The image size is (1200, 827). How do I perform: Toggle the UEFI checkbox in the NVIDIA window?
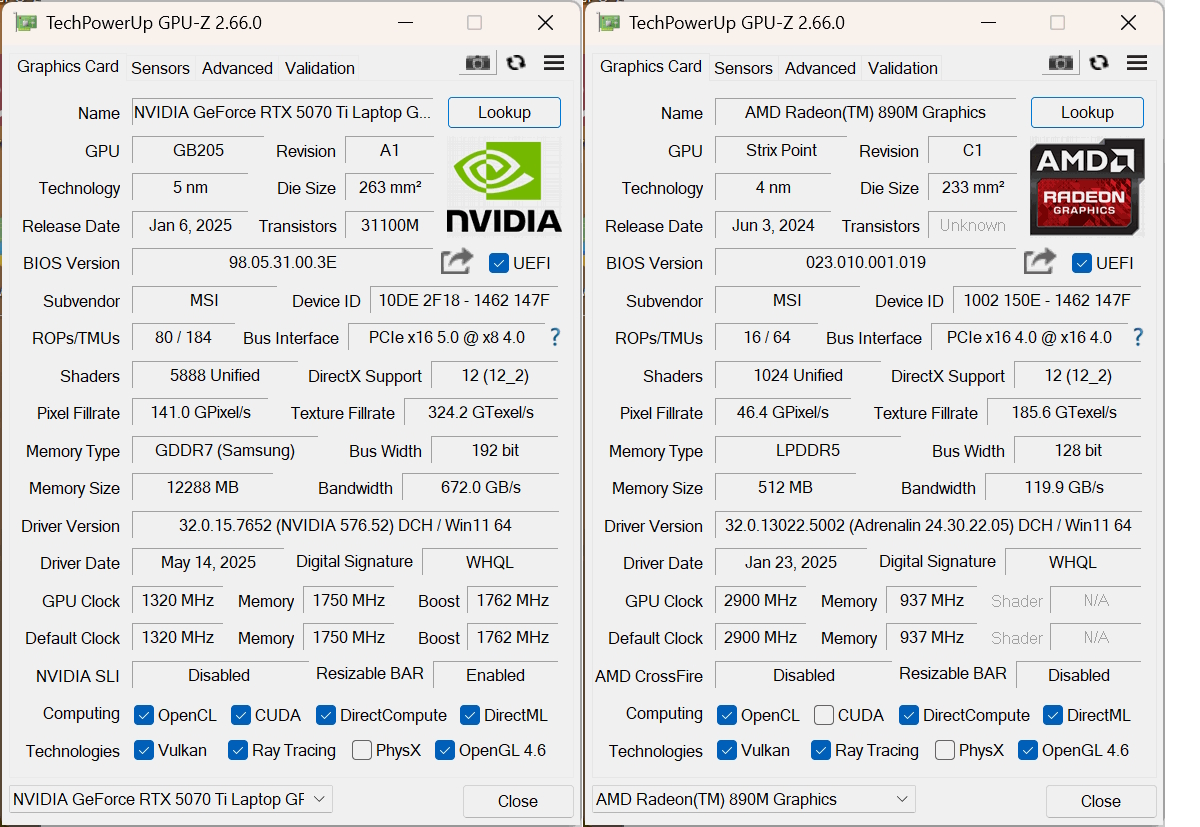click(499, 263)
